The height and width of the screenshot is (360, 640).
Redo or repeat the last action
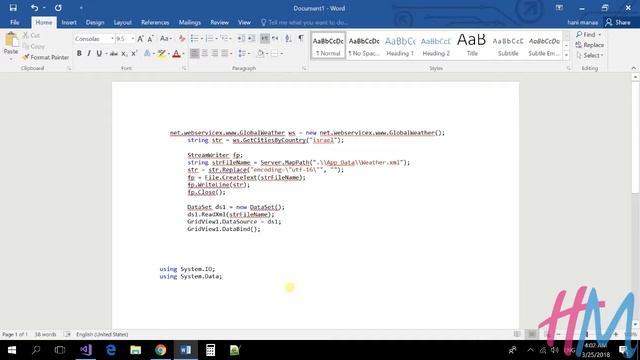tap(58, 8)
